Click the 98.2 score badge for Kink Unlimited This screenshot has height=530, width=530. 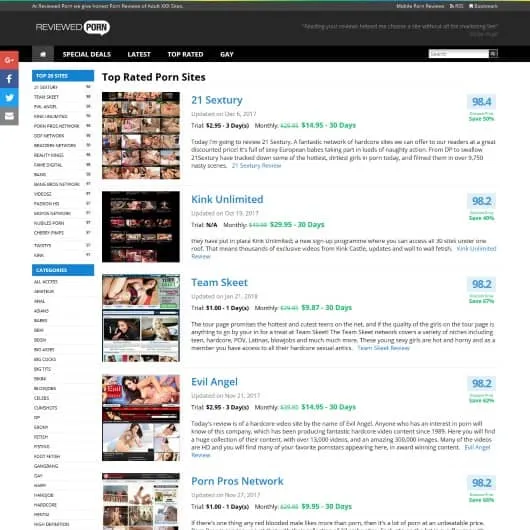481,201
